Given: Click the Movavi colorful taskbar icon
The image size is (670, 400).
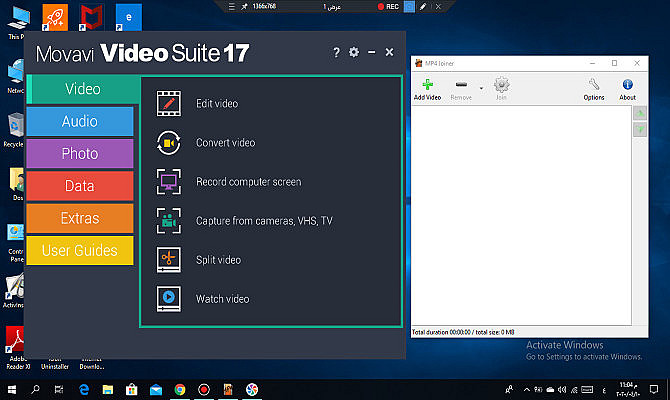Looking at the screenshot, I should (252, 389).
